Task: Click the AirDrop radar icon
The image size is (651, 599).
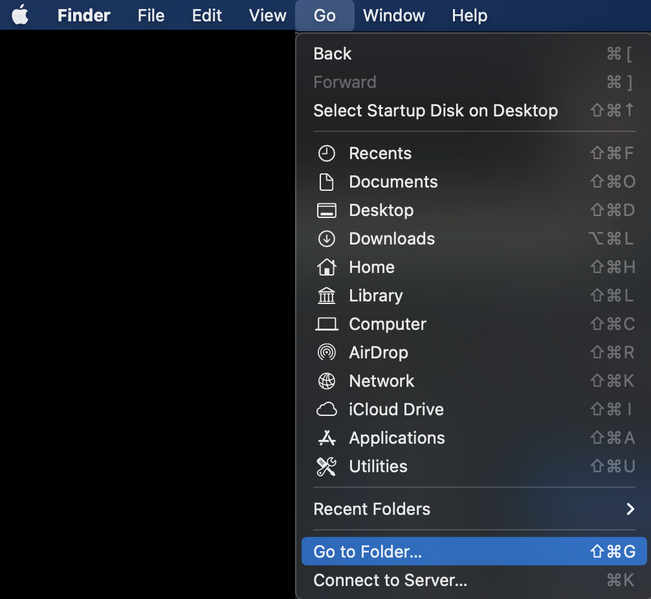Action: coord(326,352)
